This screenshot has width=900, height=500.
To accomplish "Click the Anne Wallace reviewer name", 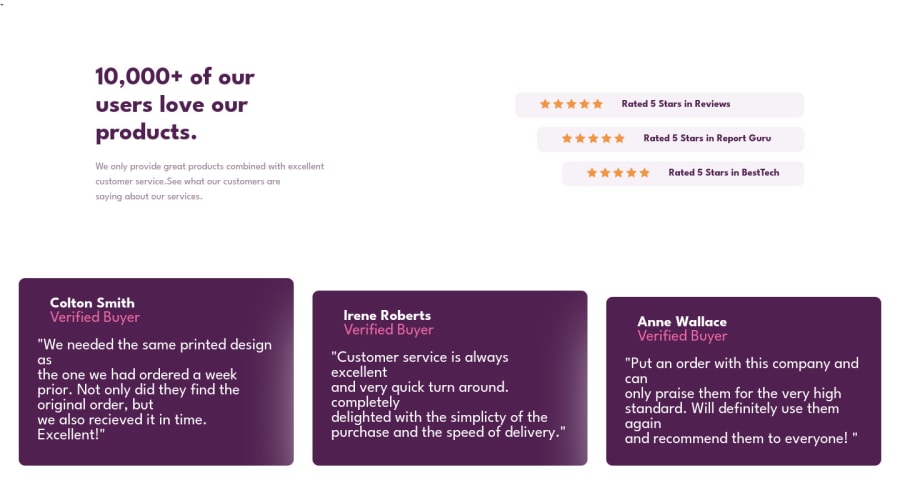I will pyautogui.click(x=682, y=321).
